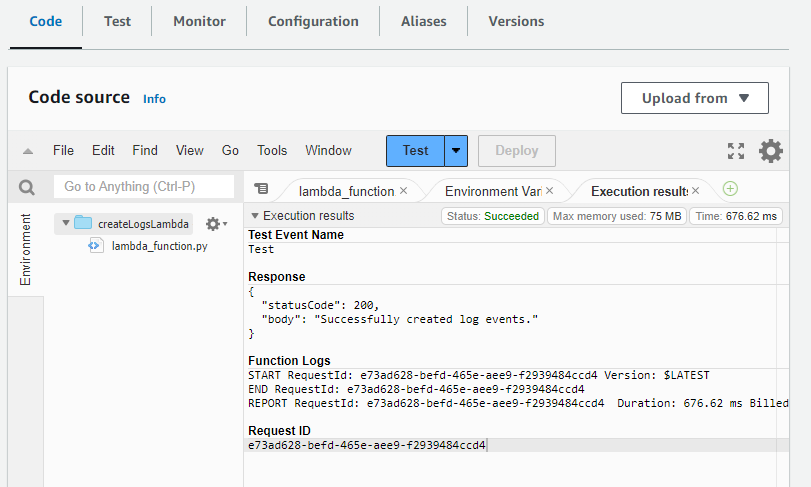This screenshot has height=487, width=811.
Task: Click the collapse menu bar up arrow
Action: pyautogui.click(x=27, y=151)
